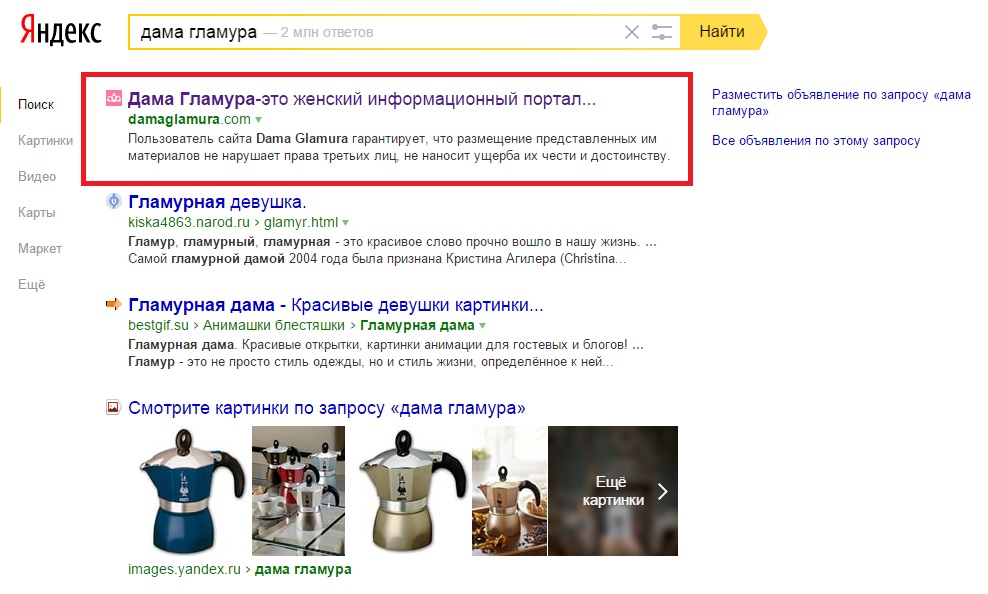
Task: Click the blue icon beside Гламурная девушка
Action: (112, 202)
